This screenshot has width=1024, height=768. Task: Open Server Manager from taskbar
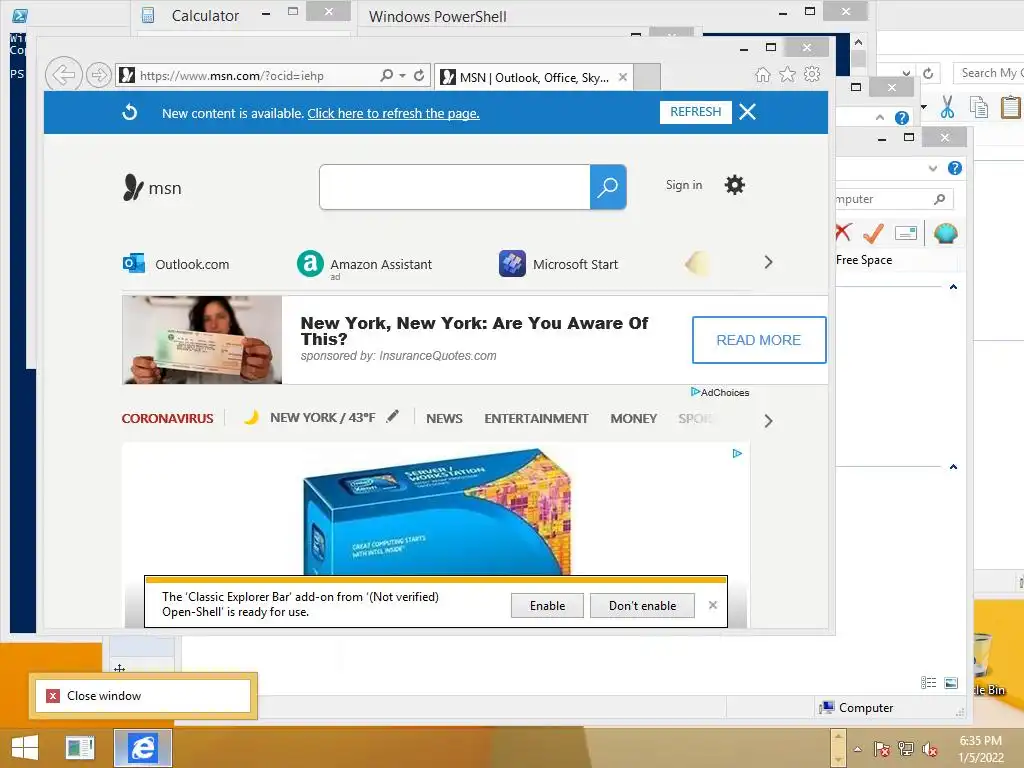pos(80,748)
